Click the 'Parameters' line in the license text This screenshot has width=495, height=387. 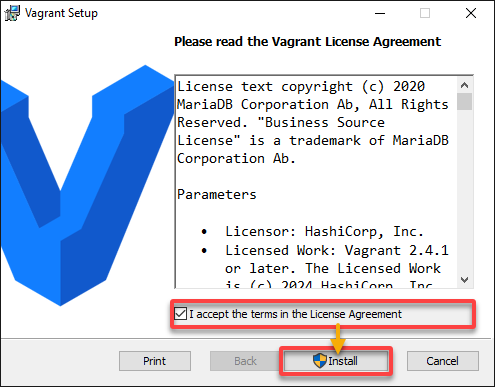217,194
